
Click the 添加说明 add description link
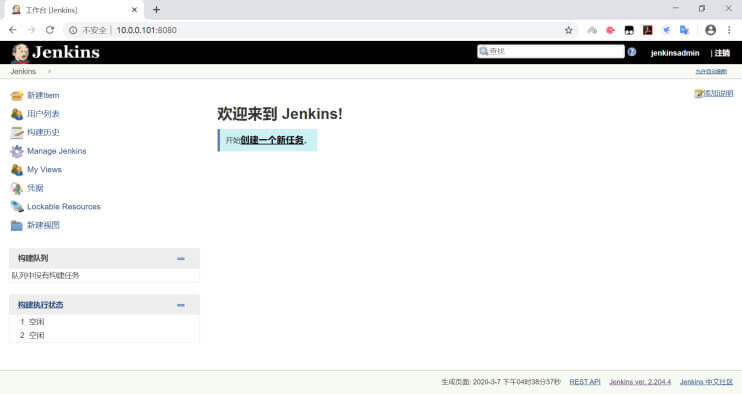[x=718, y=93]
